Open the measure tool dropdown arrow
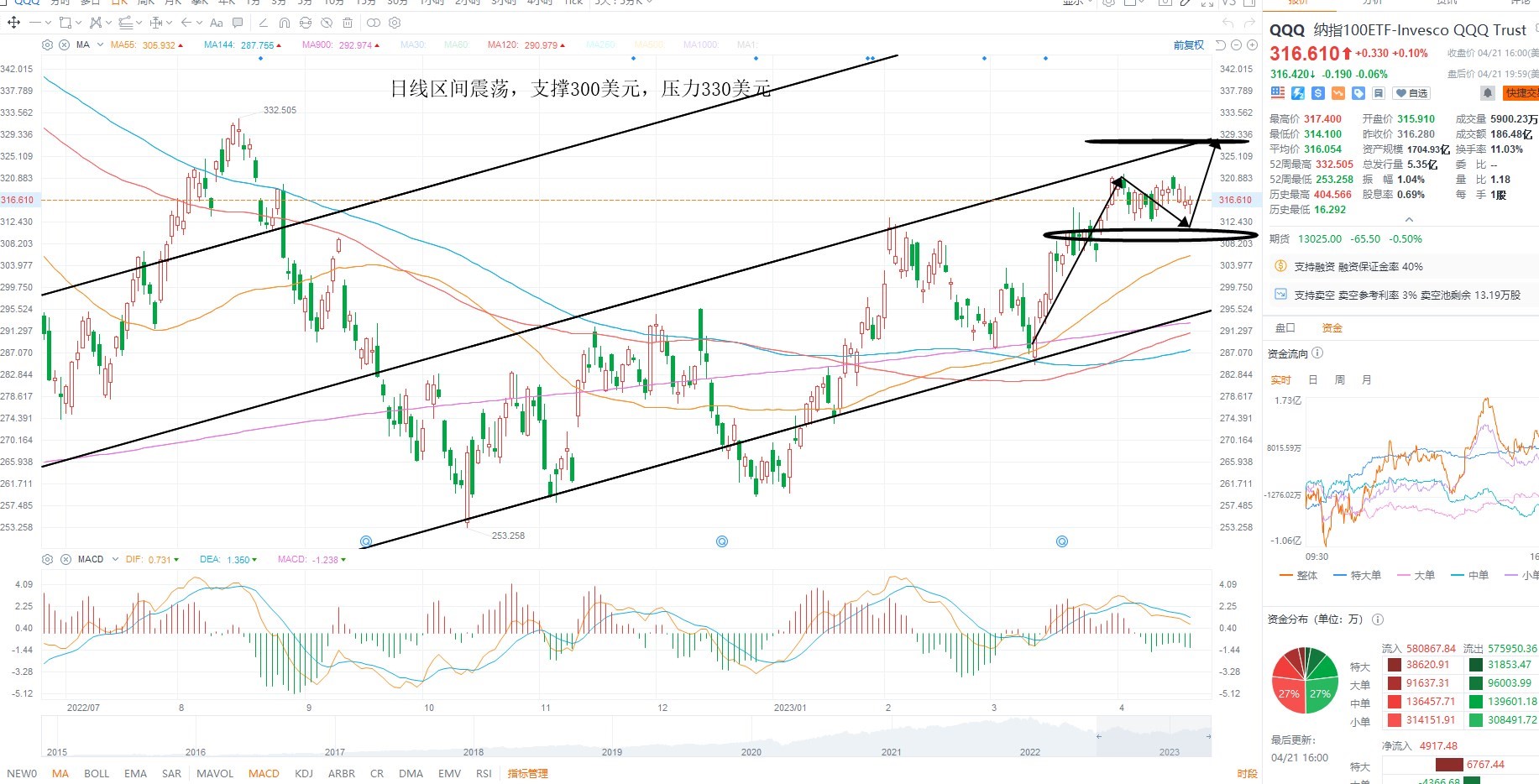Image resolution: width=1539 pixels, height=784 pixels. [x=169, y=23]
